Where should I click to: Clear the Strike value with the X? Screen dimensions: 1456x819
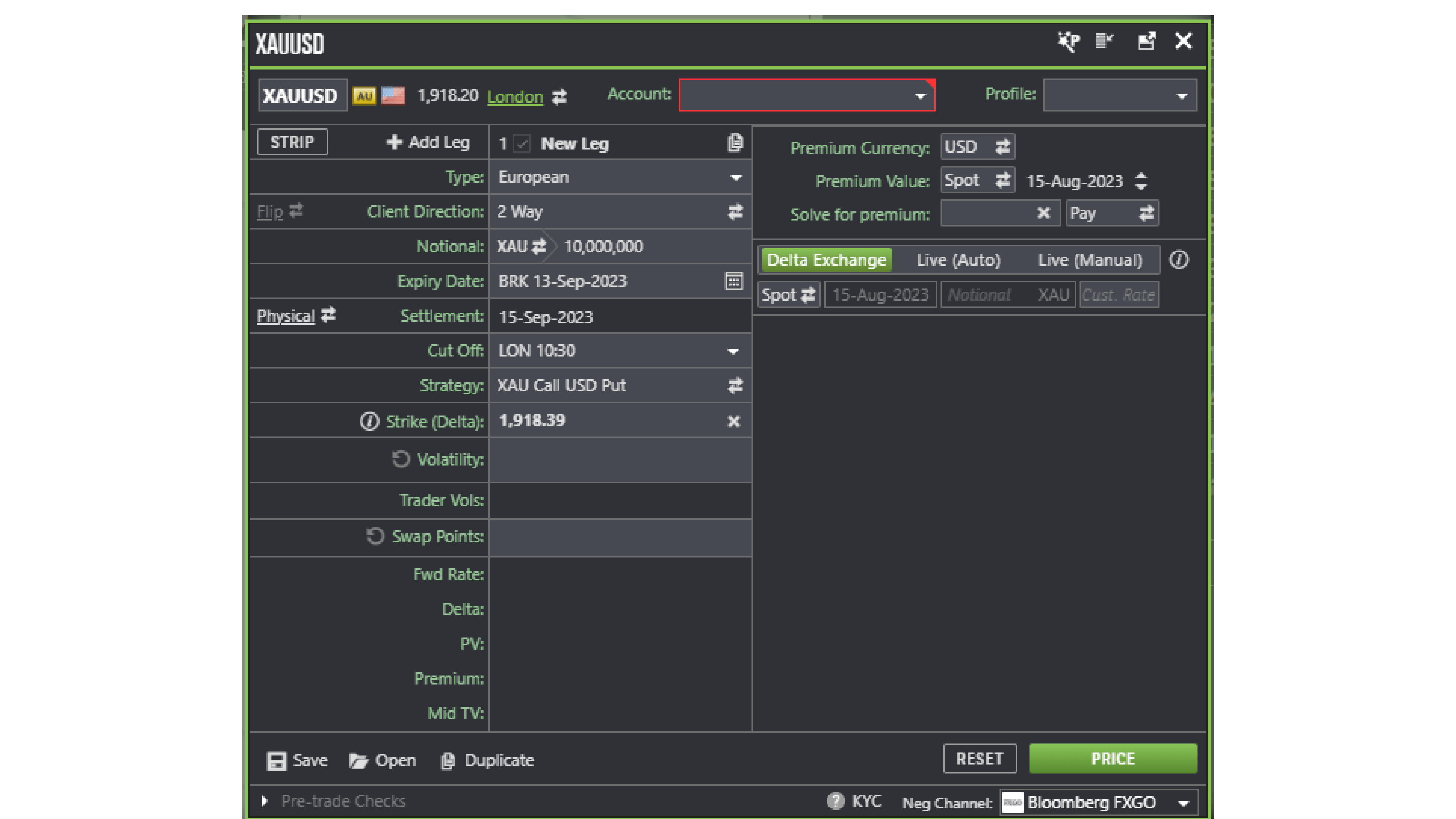coord(734,421)
